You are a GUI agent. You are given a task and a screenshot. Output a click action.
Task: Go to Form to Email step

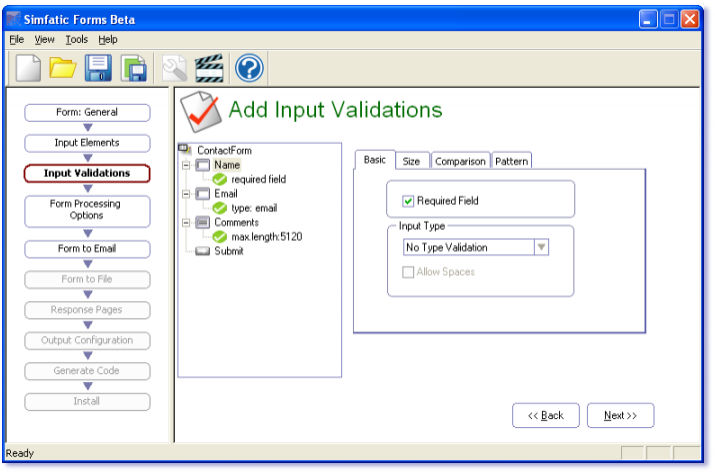87,249
